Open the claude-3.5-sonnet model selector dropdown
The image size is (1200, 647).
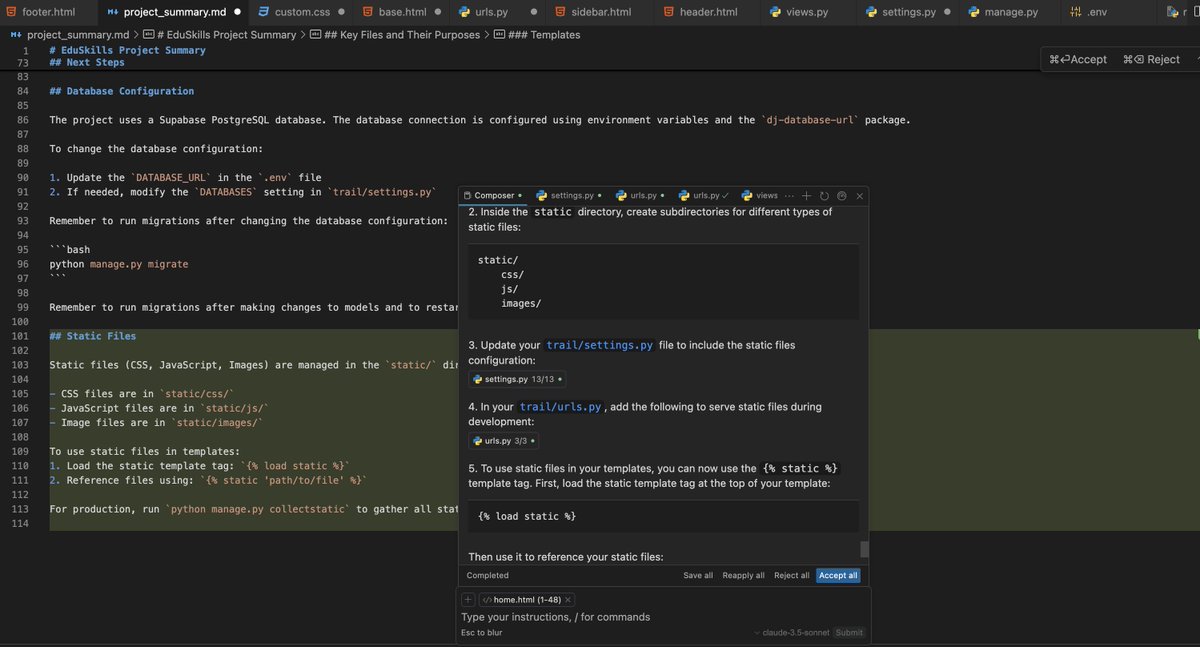797,632
